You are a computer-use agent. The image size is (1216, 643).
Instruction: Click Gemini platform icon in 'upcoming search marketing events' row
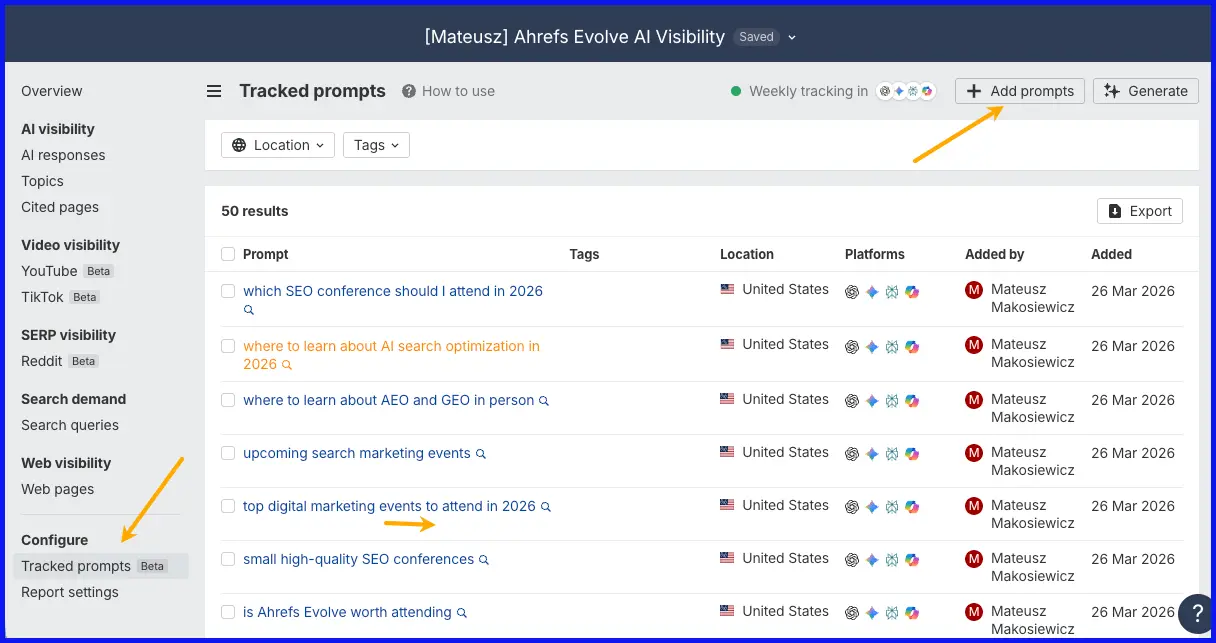pos(872,454)
